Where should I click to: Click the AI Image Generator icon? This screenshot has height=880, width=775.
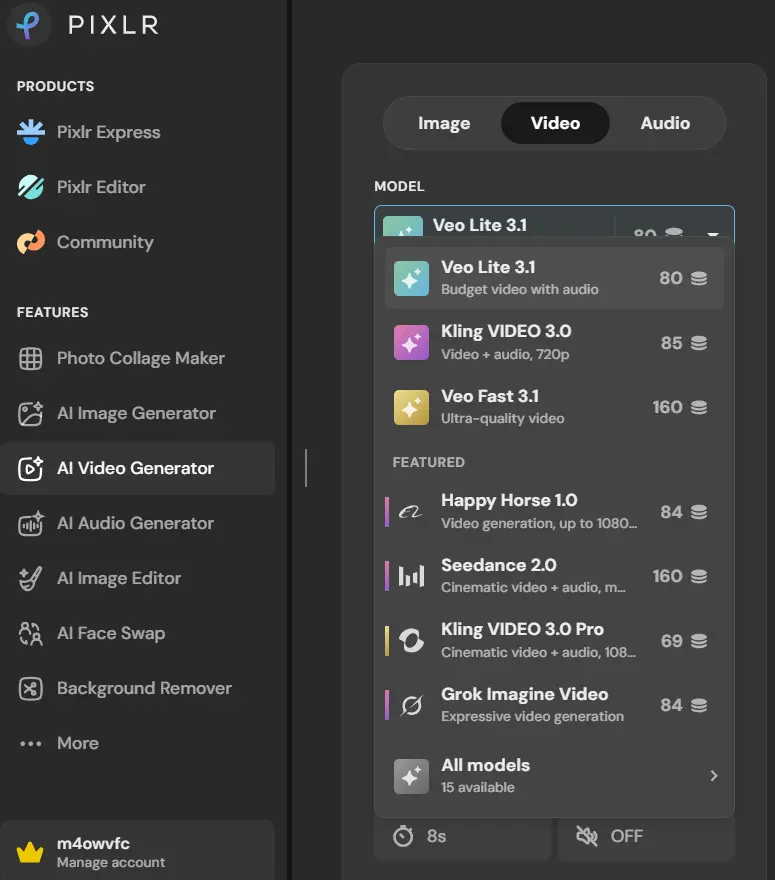coord(30,413)
